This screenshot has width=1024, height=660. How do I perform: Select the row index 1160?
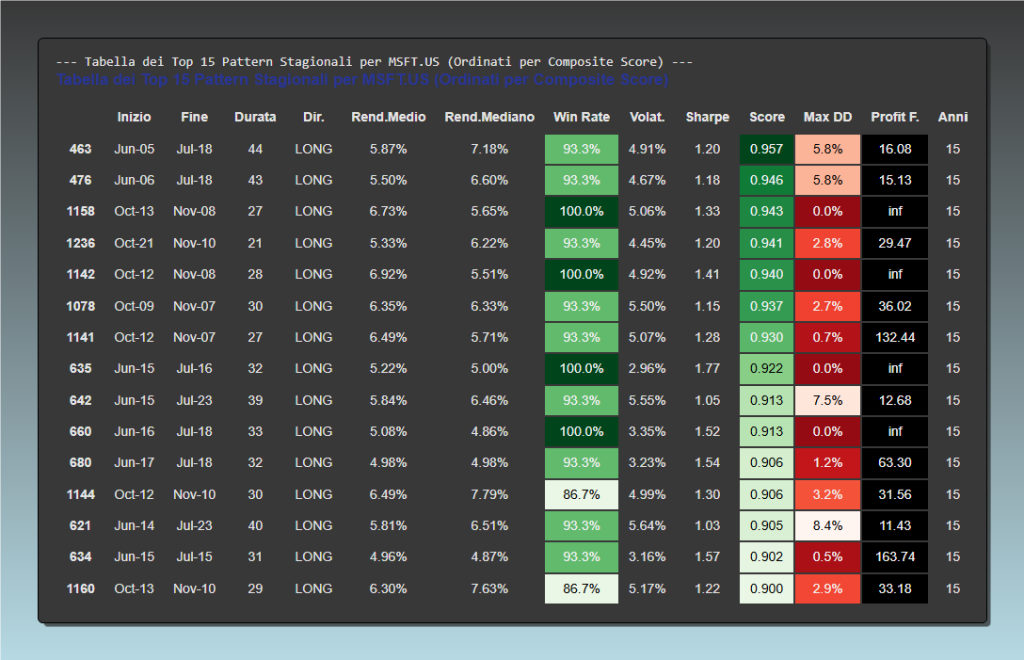(x=80, y=588)
